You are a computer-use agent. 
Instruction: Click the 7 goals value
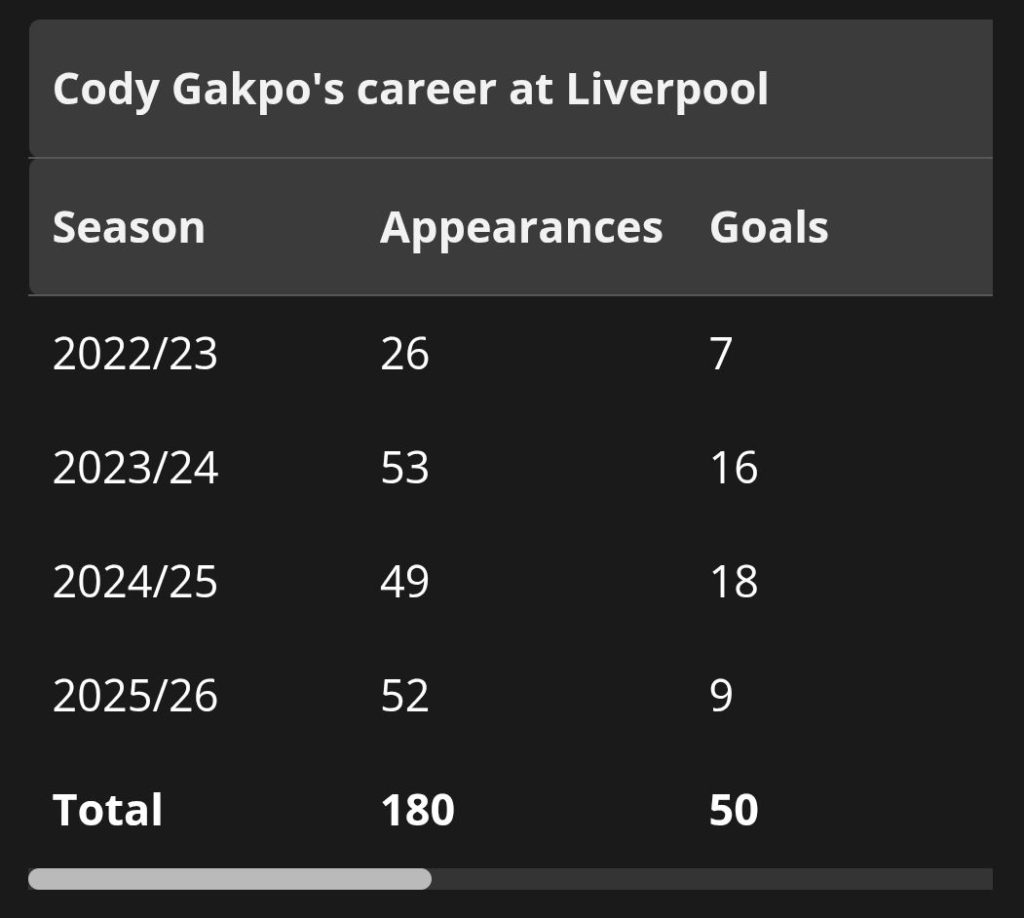coord(721,354)
